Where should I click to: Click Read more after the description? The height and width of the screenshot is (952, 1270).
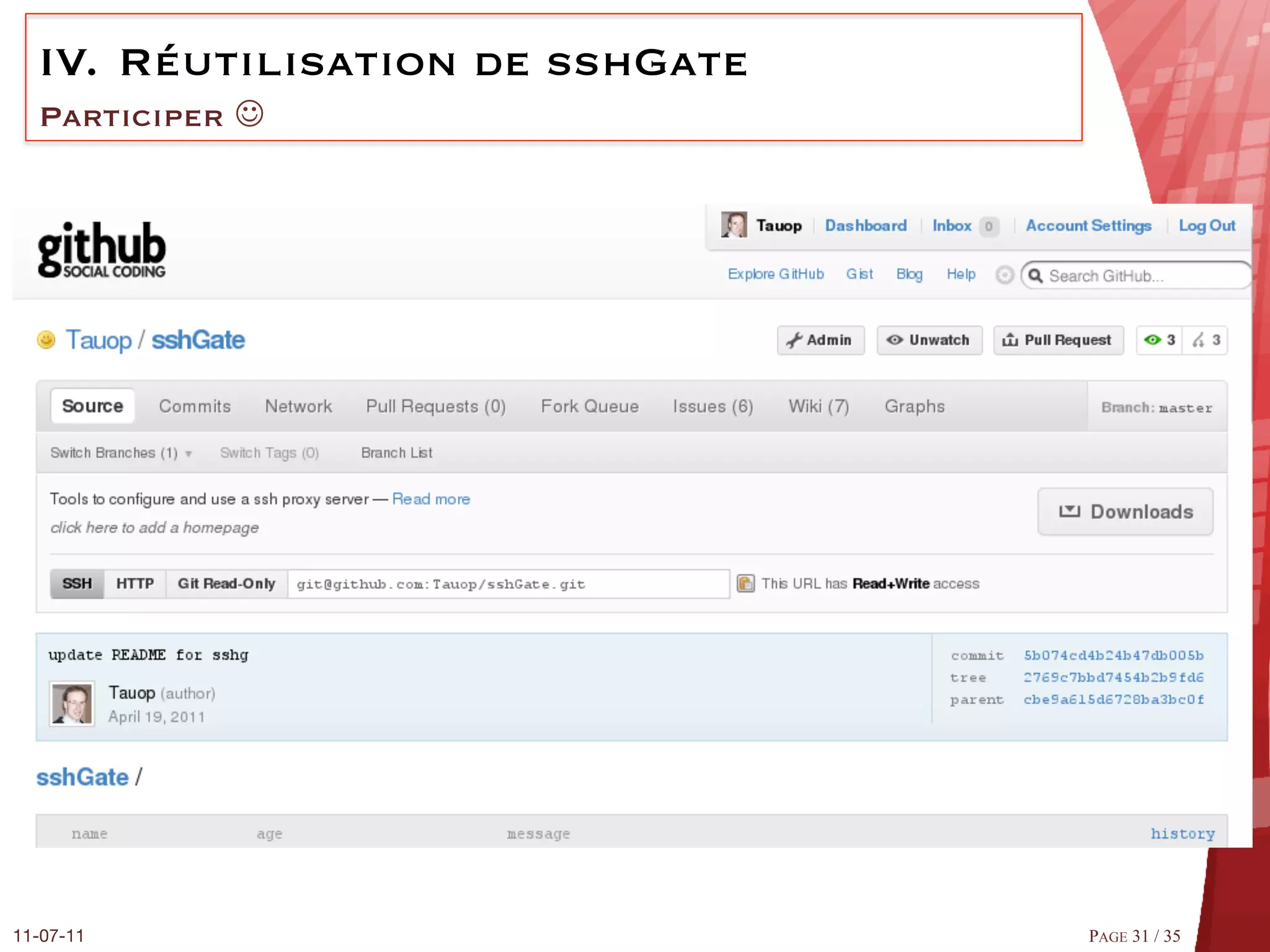pyautogui.click(x=431, y=499)
